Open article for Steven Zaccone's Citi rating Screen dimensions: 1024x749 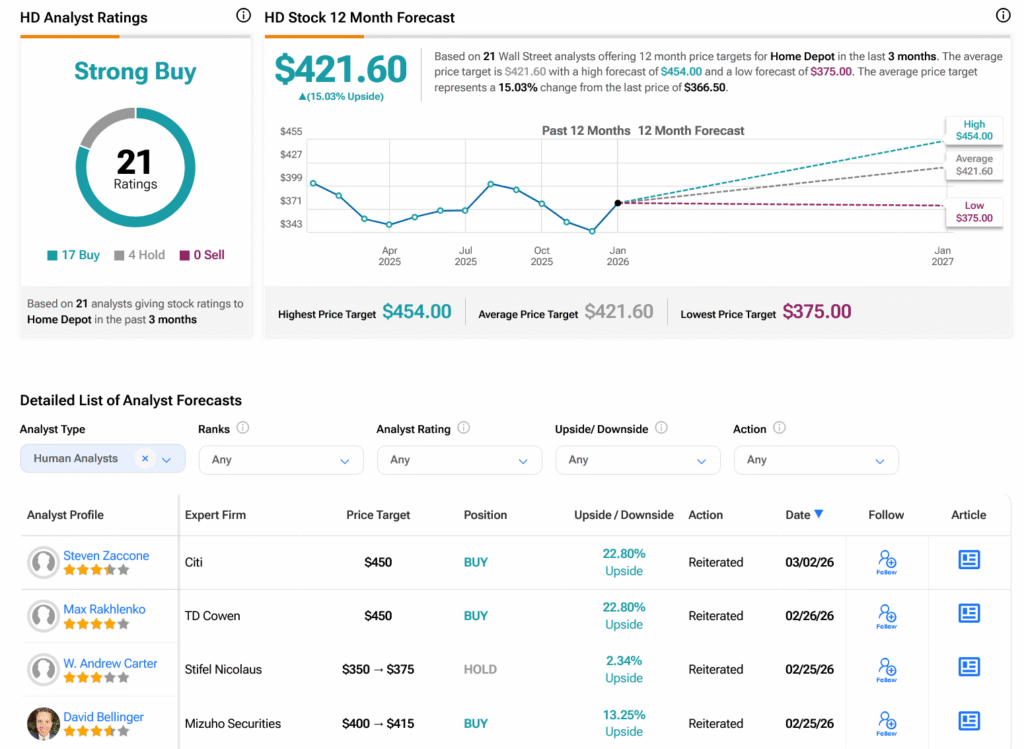pyautogui.click(x=968, y=560)
